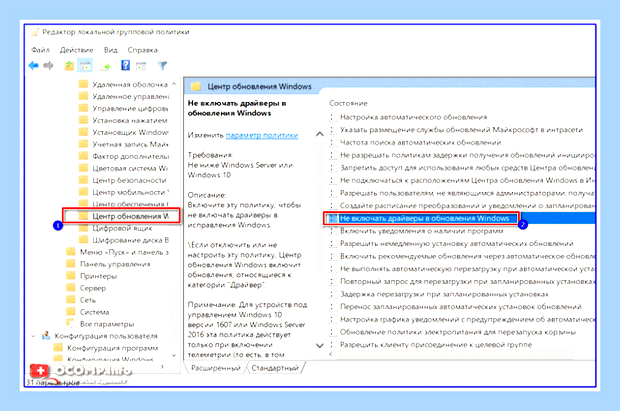Select policy Разрешить немедленную установку автоматических обновлений
The width and height of the screenshot is (620, 411).
457,243
